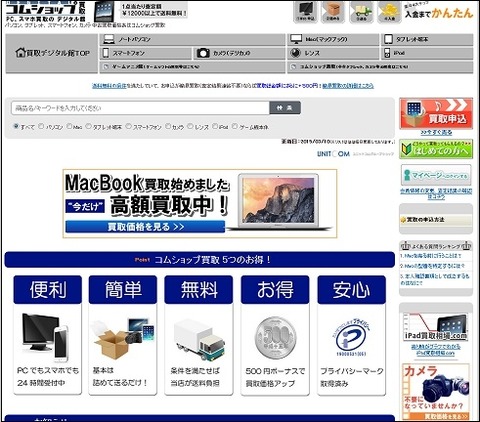This screenshot has width=480, height=422.
Task: Select the パソコン radio button
Action: pyautogui.click(x=41, y=126)
